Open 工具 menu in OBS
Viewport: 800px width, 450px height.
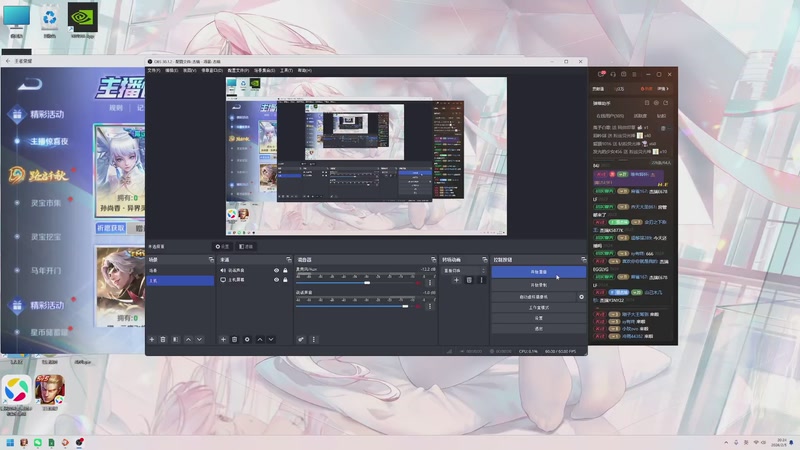[286, 70]
